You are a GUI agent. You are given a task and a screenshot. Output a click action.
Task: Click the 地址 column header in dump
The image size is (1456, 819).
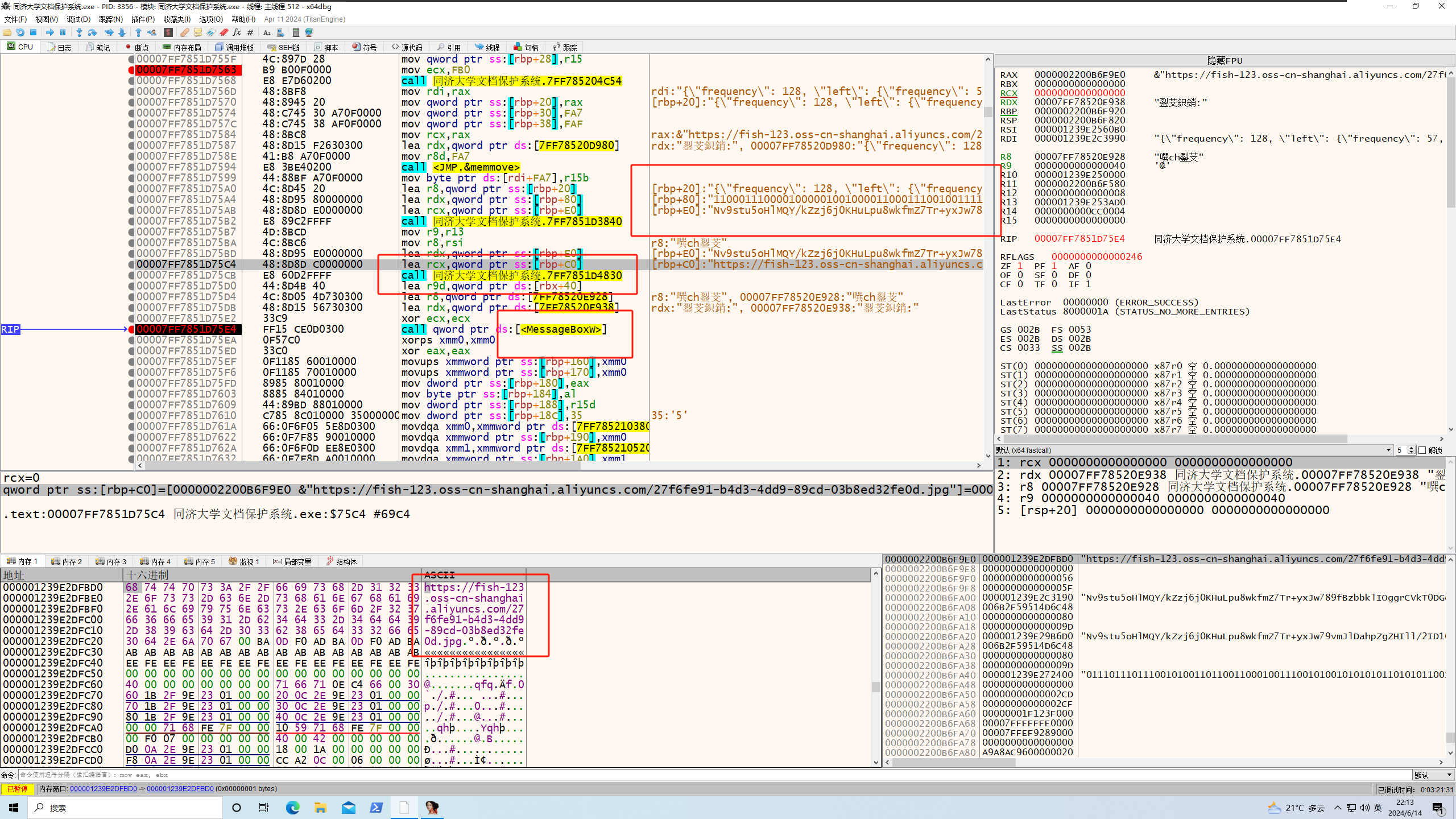pos(61,575)
